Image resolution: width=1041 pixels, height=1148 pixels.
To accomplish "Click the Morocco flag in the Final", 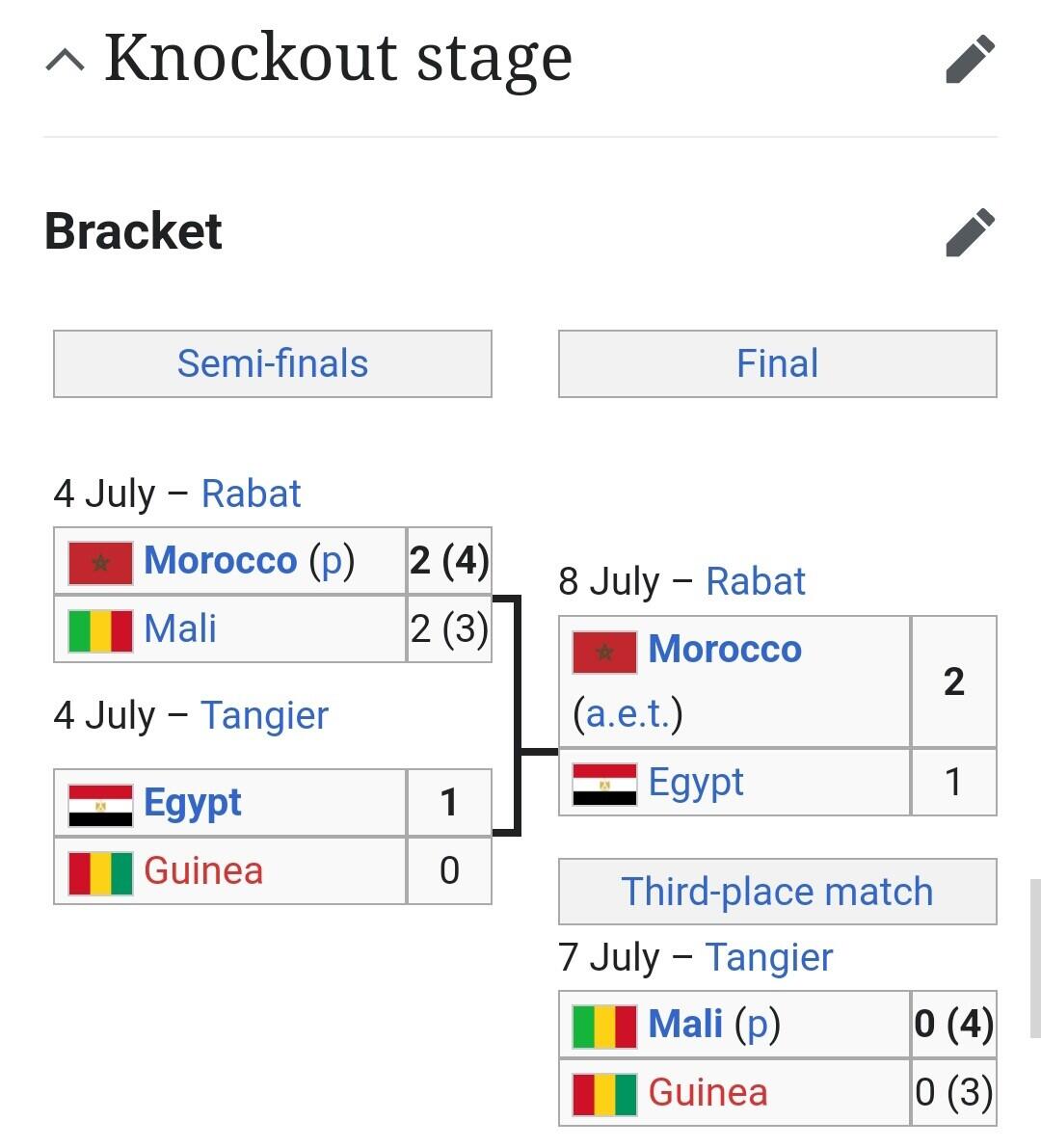I will tap(604, 652).
